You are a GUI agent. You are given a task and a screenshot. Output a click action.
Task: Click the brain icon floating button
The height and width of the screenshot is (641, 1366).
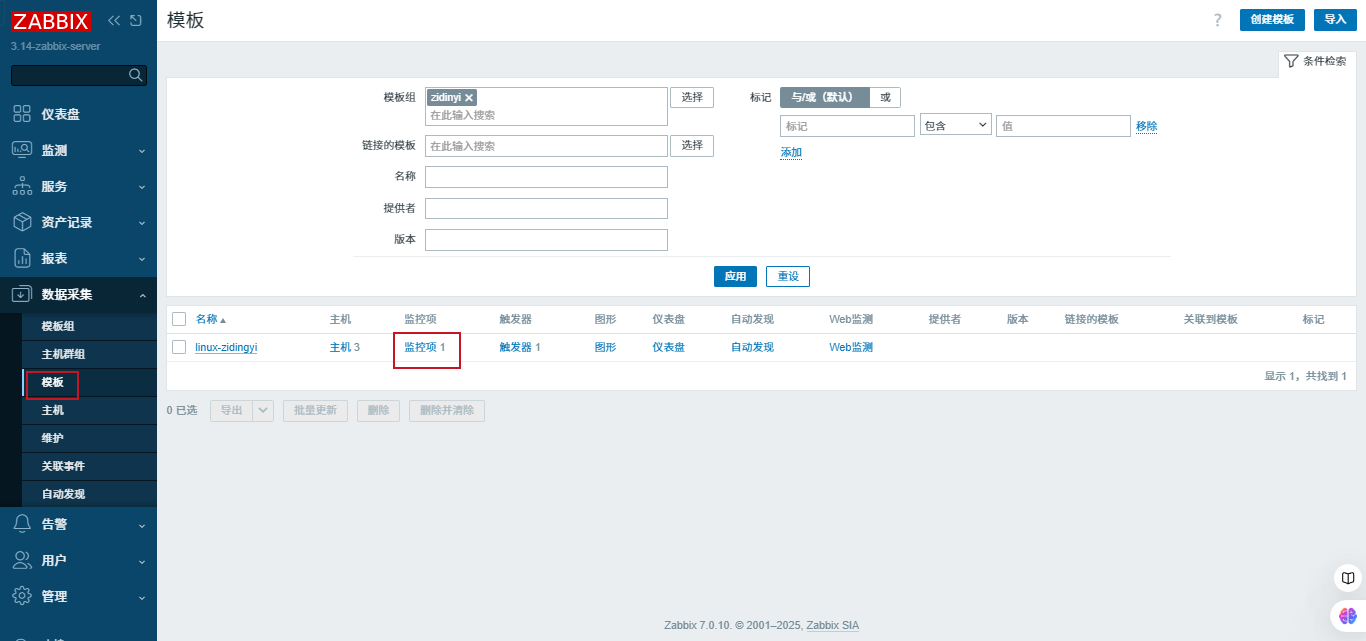point(1348,616)
